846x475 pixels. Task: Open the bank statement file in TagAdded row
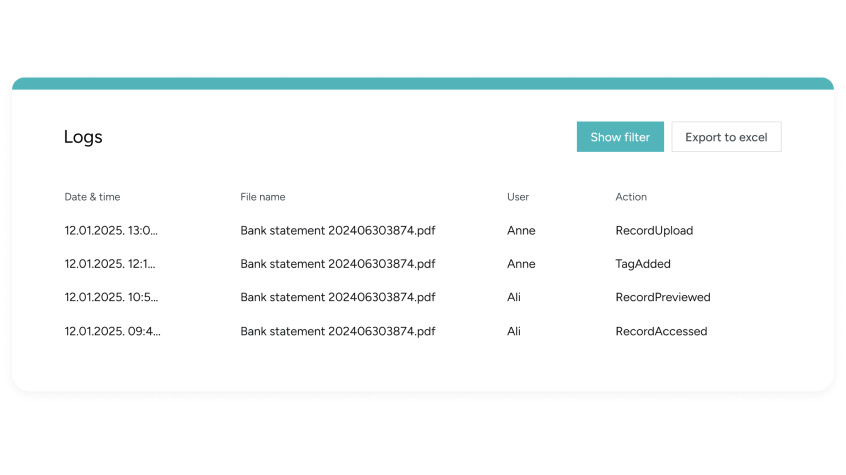(x=337, y=264)
